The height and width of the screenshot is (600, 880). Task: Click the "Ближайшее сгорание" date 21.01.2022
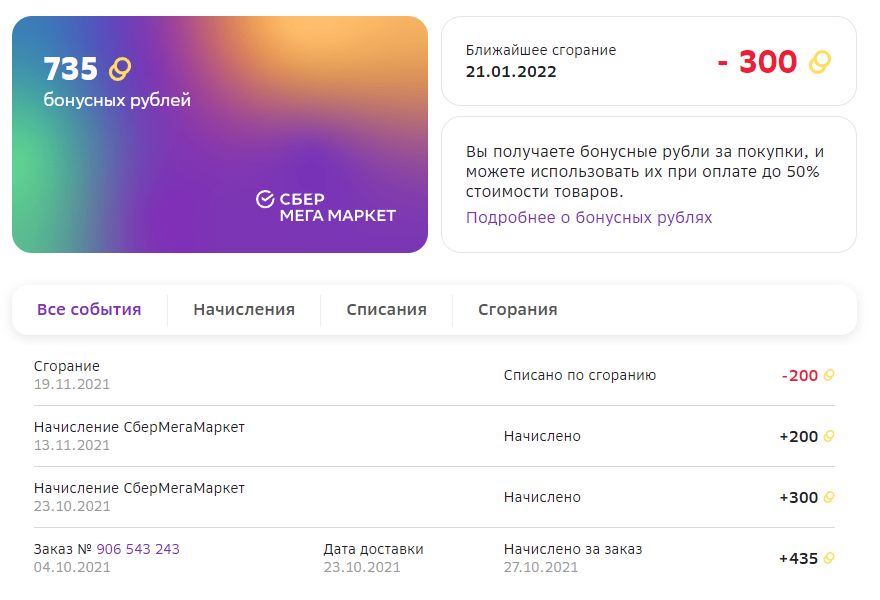511,72
